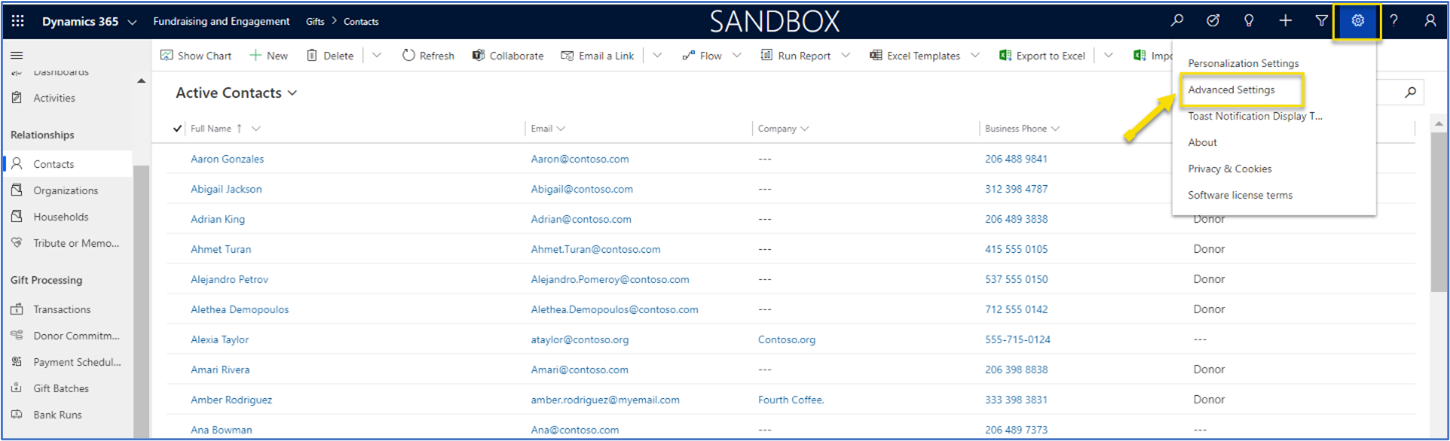Select Toast Notification Display Time item
Viewport: 1450px width, 441px height.
(x=1255, y=116)
